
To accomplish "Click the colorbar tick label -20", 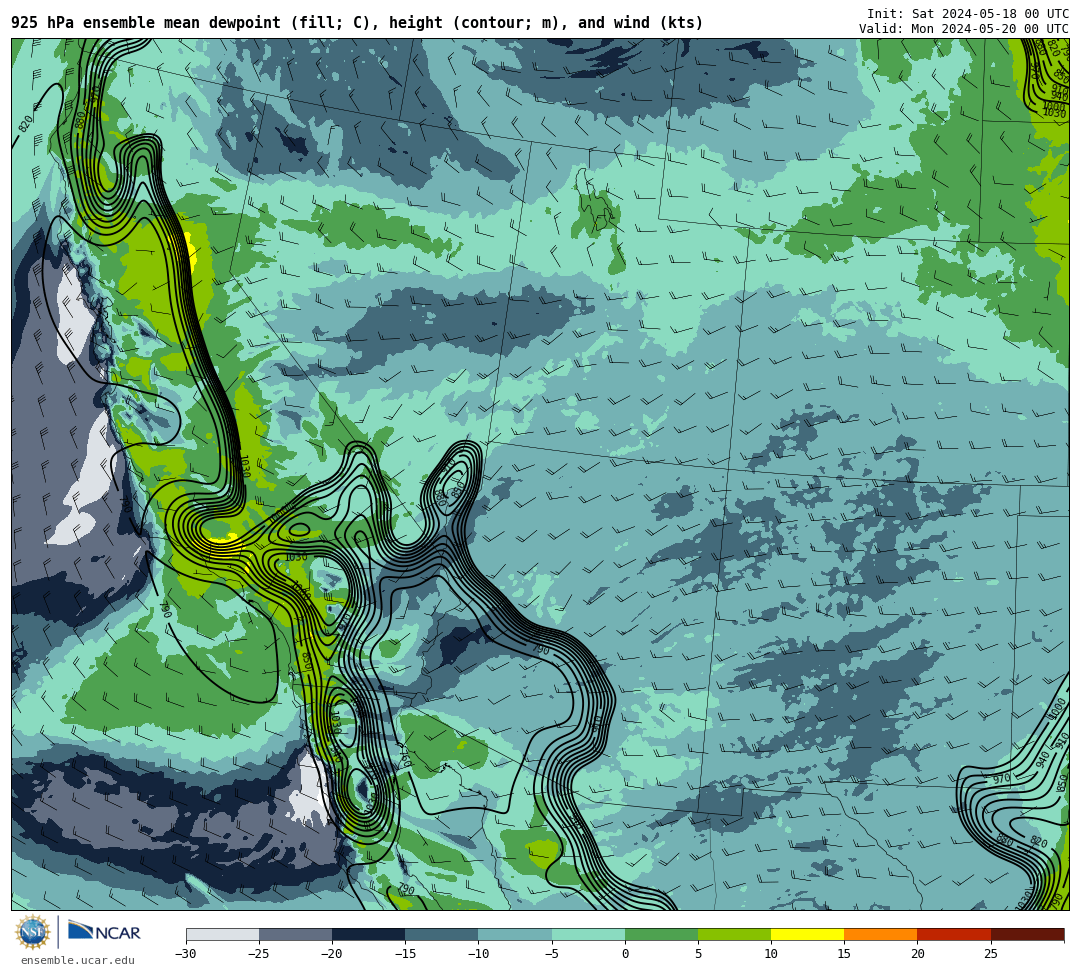I will pos(332,954).
